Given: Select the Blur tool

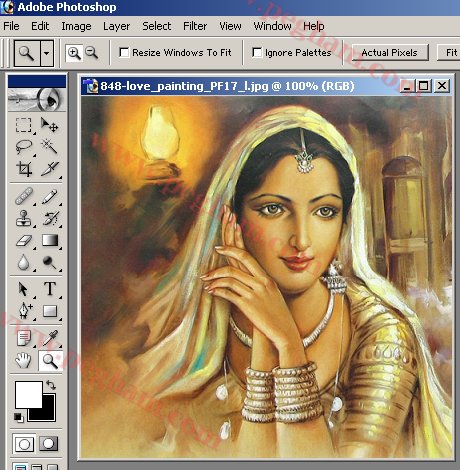Looking at the screenshot, I should pos(23,262).
